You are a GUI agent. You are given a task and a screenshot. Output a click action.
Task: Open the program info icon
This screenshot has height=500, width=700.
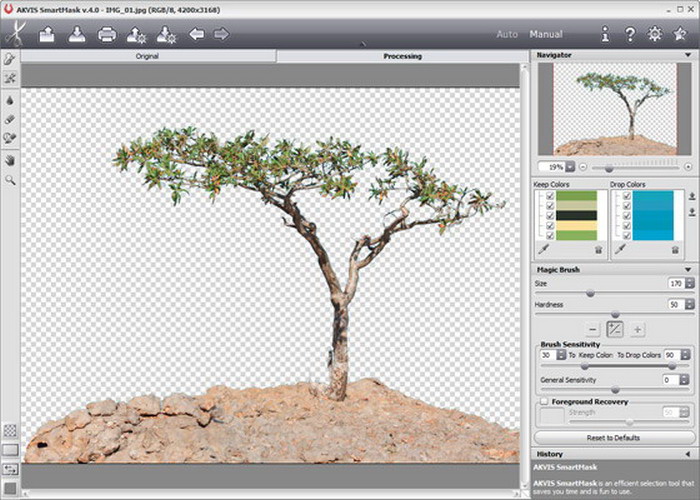pyautogui.click(x=605, y=34)
